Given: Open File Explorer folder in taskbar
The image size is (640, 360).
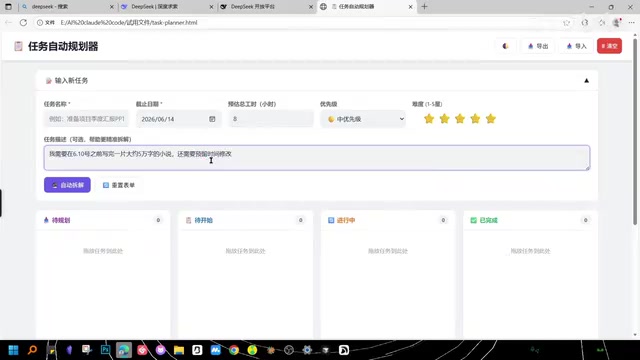Looking at the screenshot, I should tap(179, 350).
